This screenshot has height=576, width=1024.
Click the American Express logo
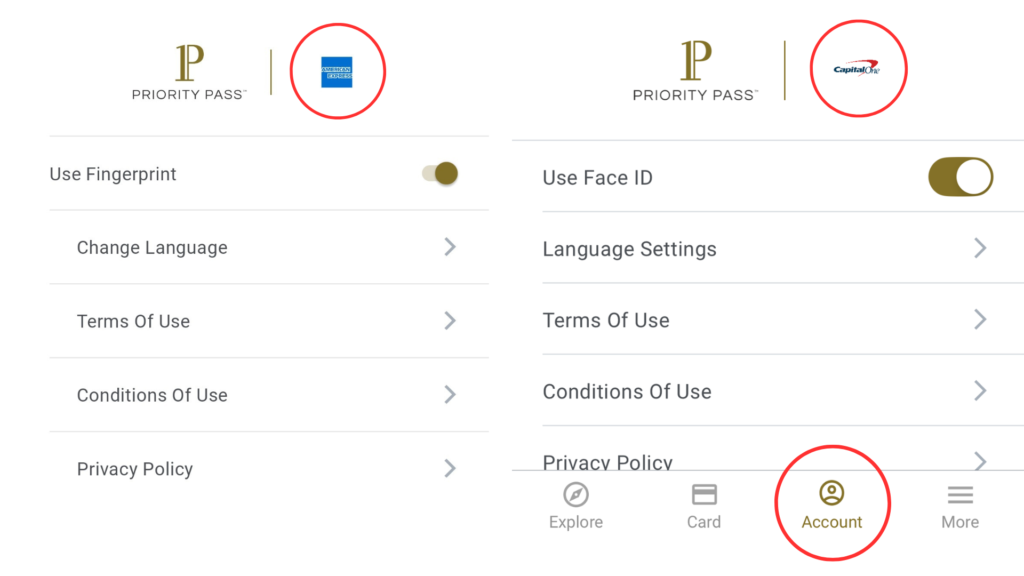coord(338,69)
